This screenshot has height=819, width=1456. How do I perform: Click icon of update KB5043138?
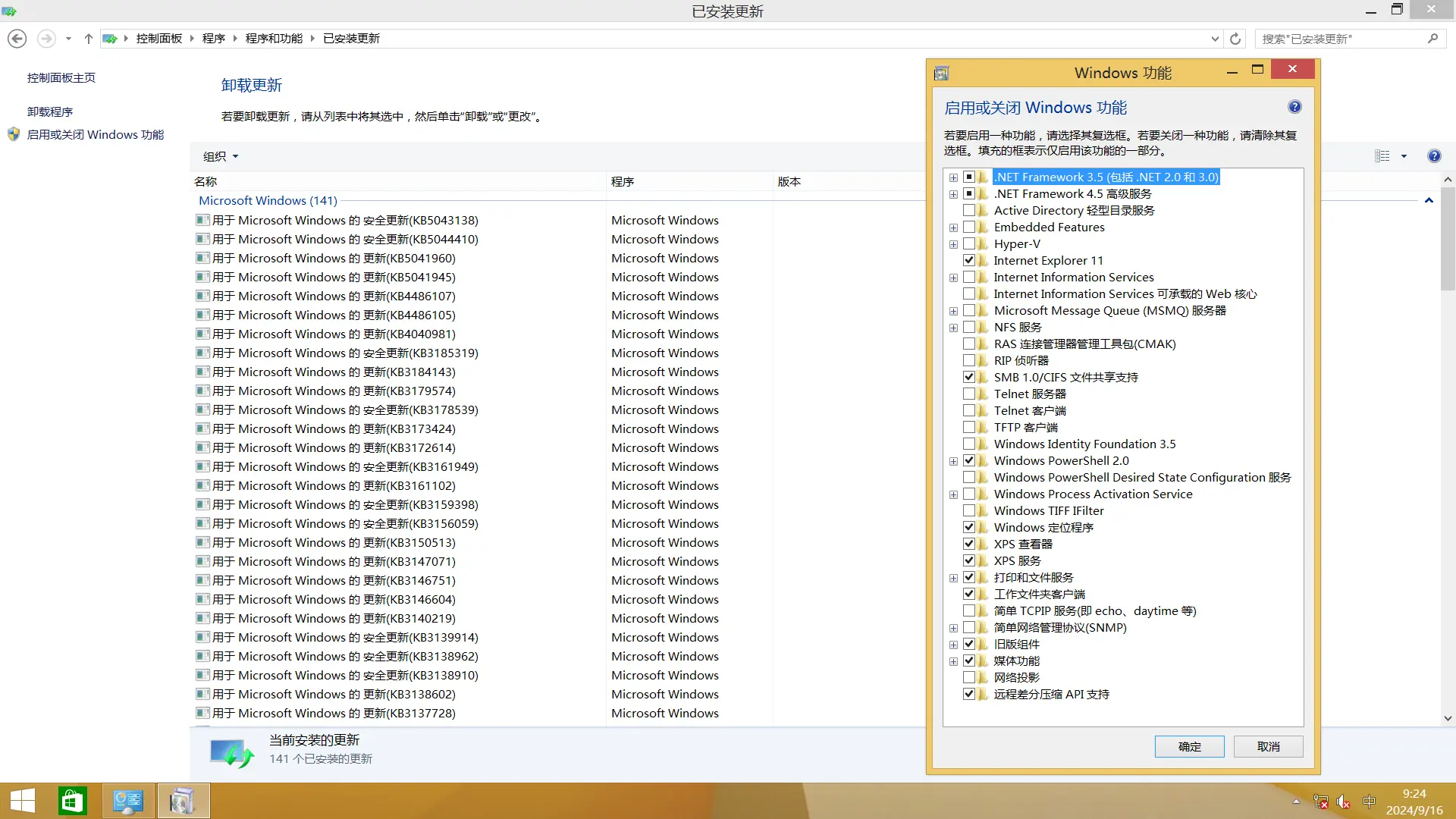click(x=202, y=220)
